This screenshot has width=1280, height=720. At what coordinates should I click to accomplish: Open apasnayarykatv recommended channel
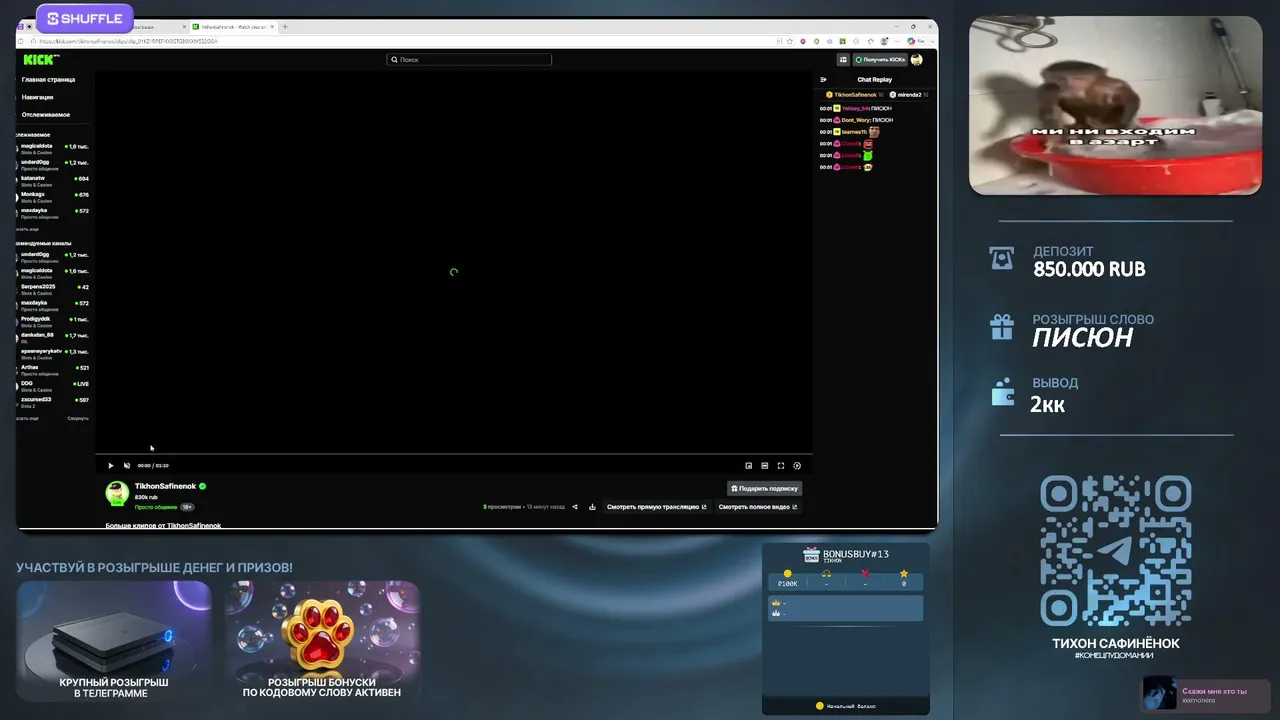click(x=54, y=352)
